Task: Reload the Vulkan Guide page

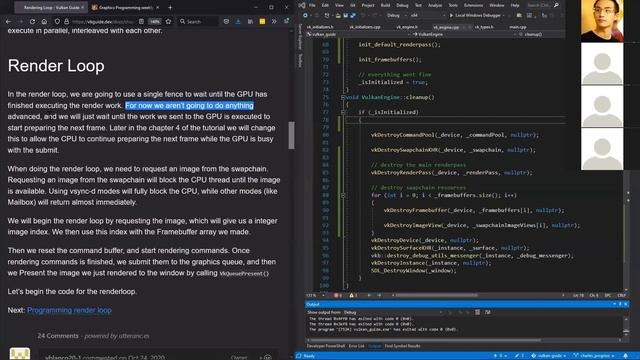Action: (32, 21)
